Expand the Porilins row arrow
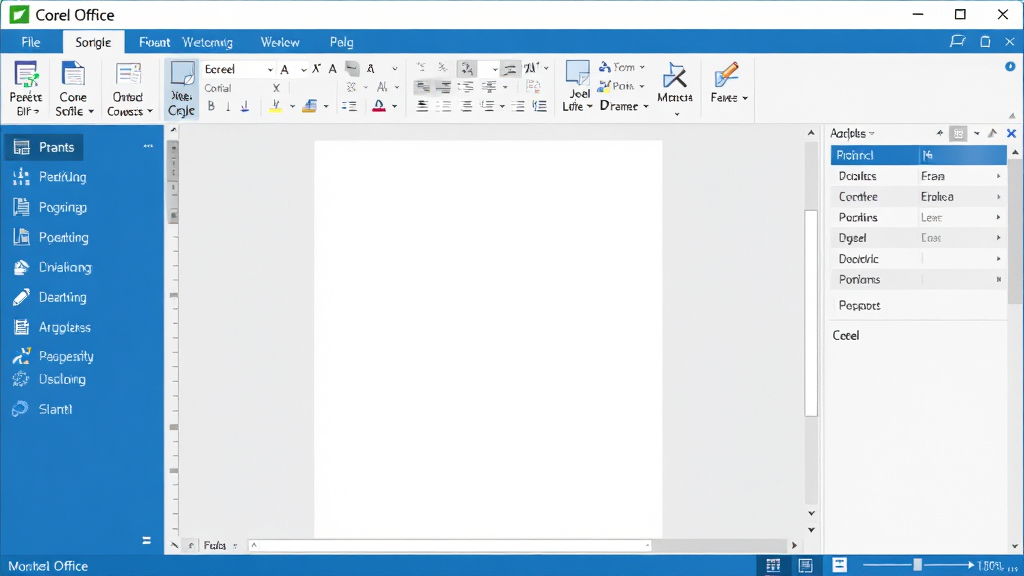 tap(999, 217)
